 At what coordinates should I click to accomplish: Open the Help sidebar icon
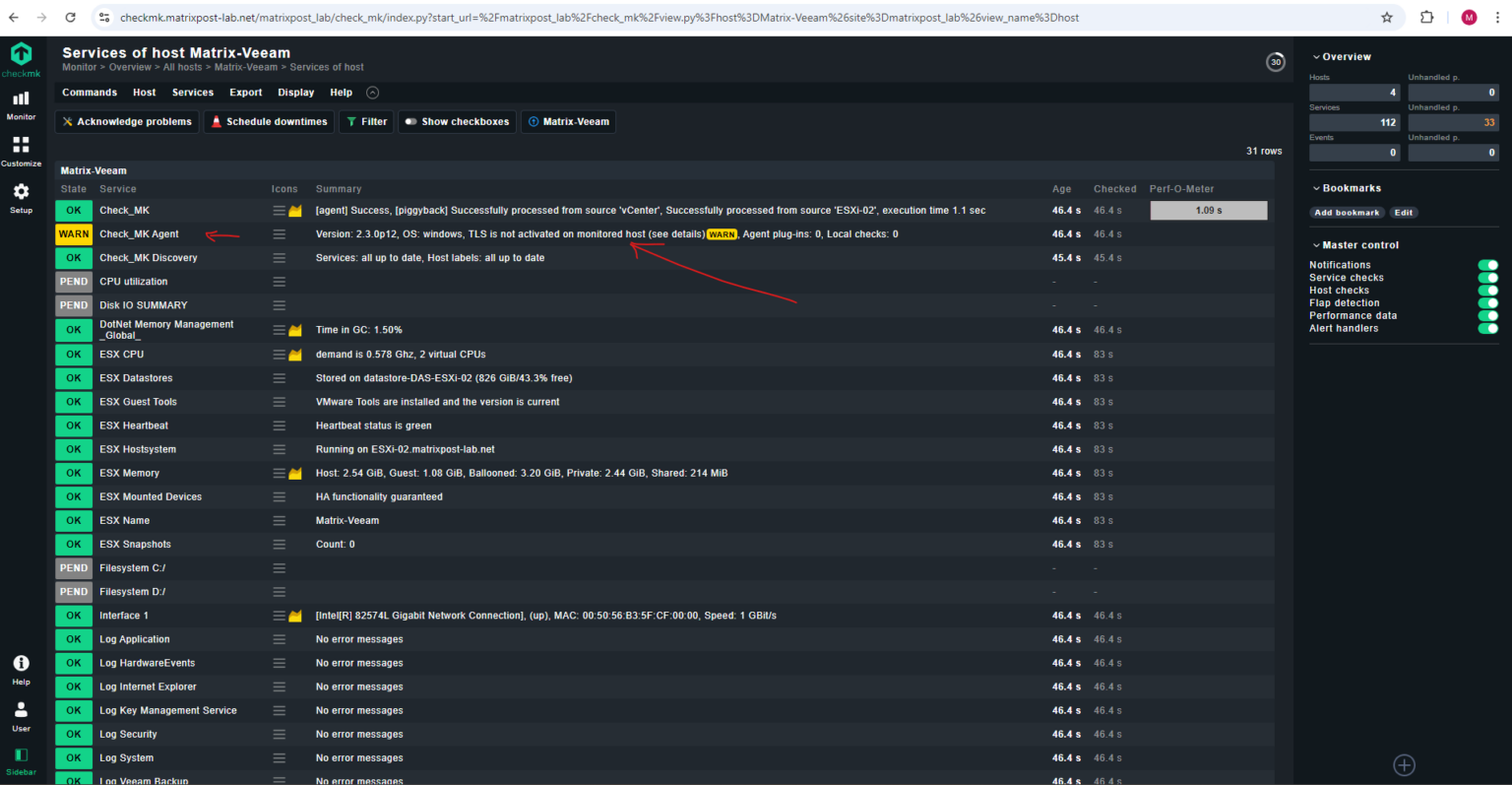tap(21, 670)
